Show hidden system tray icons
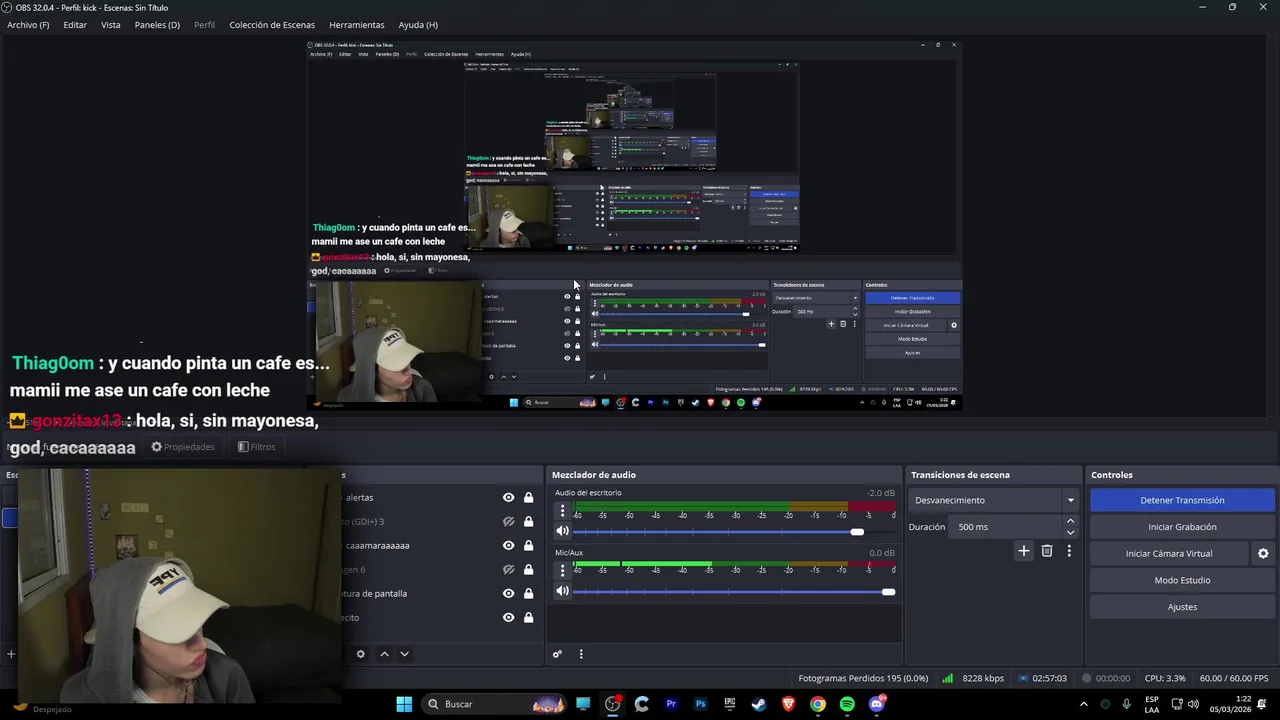The height and width of the screenshot is (720, 1280). click(x=1083, y=704)
